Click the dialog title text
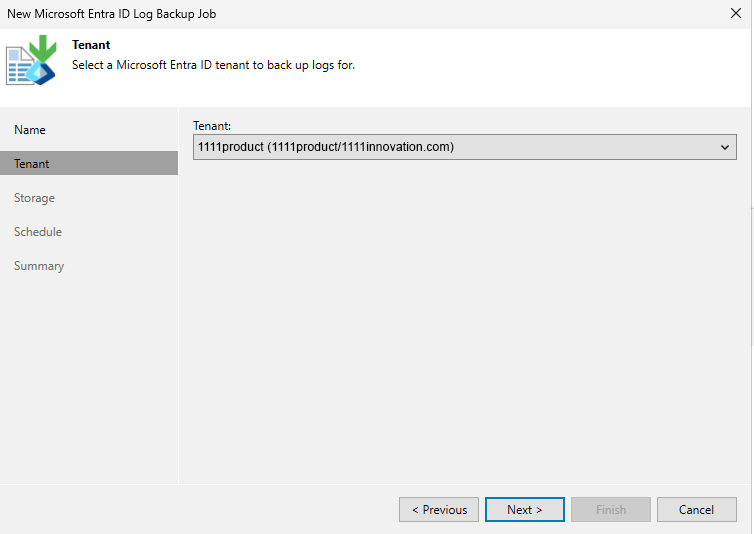The image size is (754, 534). tap(112, 14)
